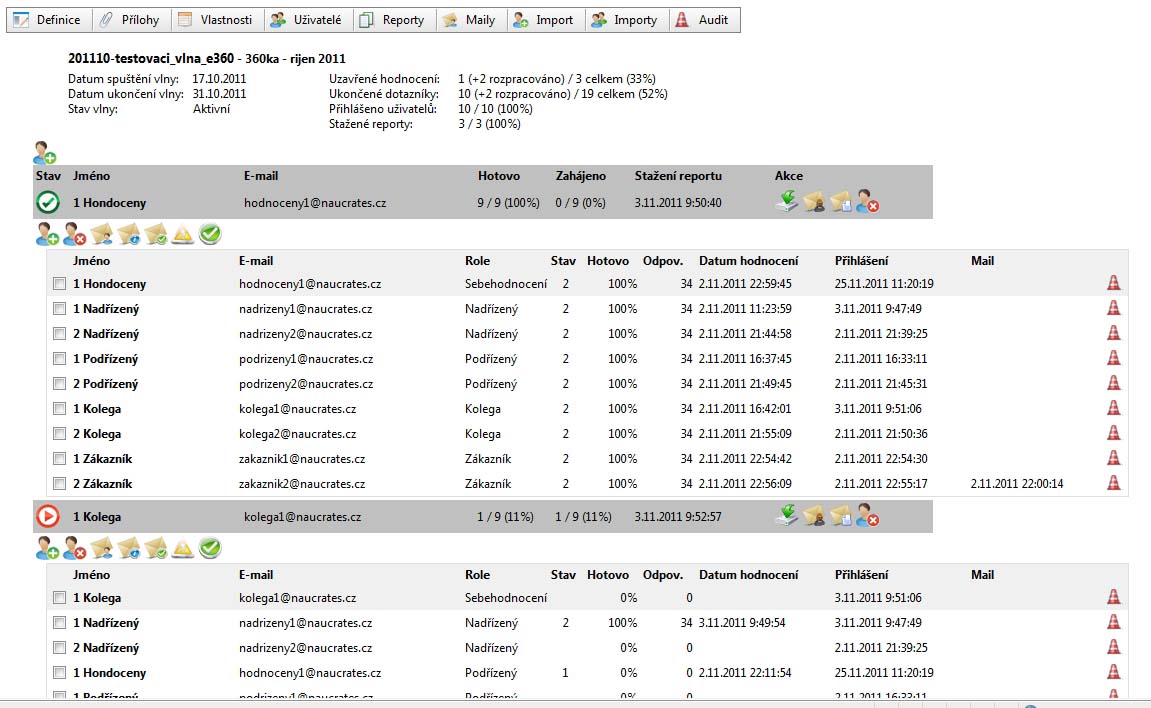The height and width of the screenshot is (708, 1151).
Task: Click the remove user icon in 1 Kolega's Akce column
Action: [x=867, y=517]
